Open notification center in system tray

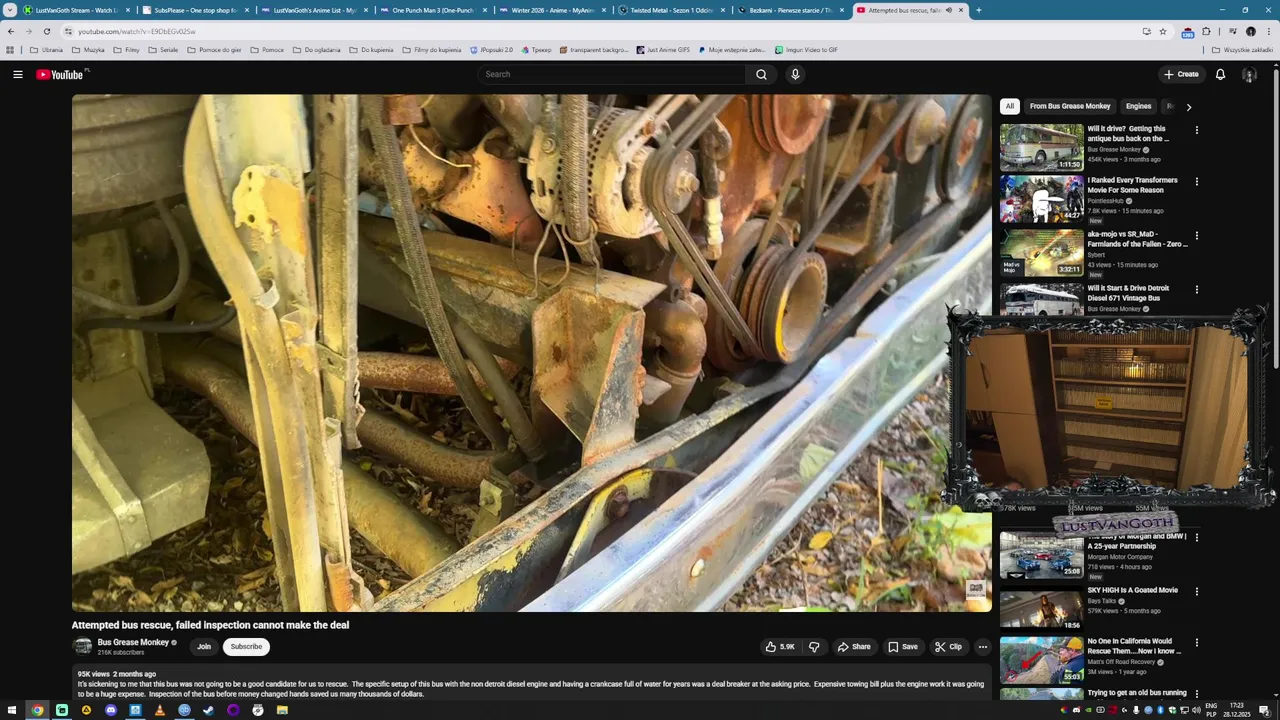tap(1264, 710)
